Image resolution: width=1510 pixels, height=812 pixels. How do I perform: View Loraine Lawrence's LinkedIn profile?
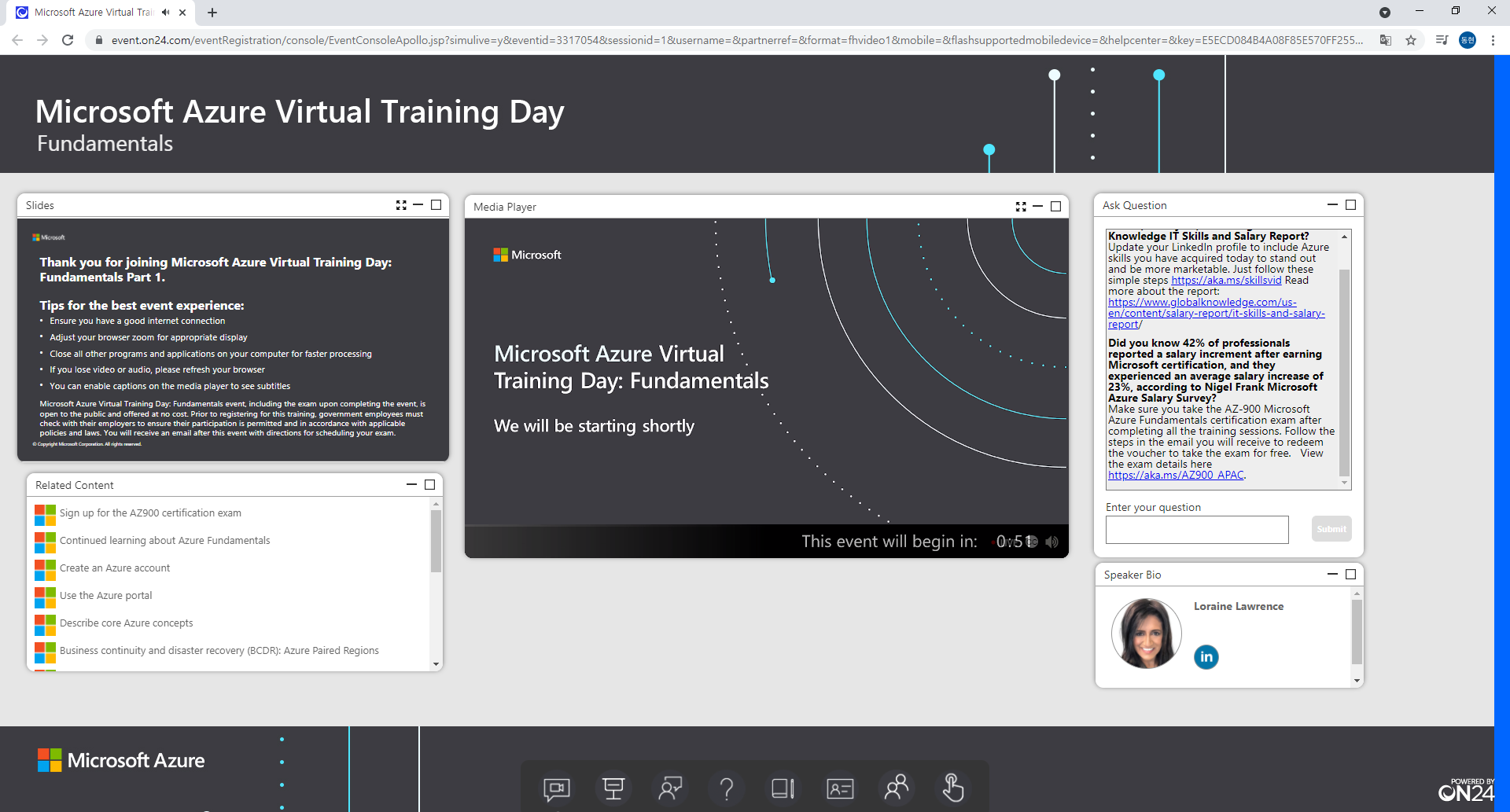tap(1206, 657)
